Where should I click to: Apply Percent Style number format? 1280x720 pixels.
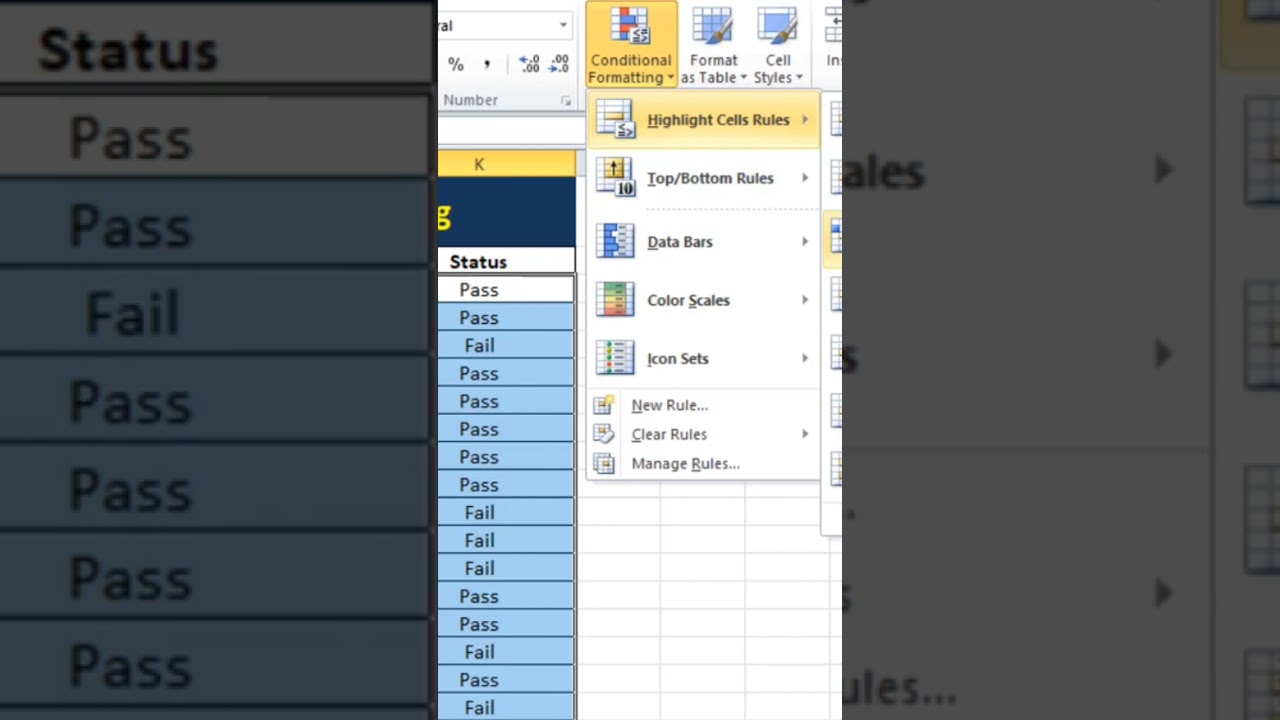tap(456, 65)
